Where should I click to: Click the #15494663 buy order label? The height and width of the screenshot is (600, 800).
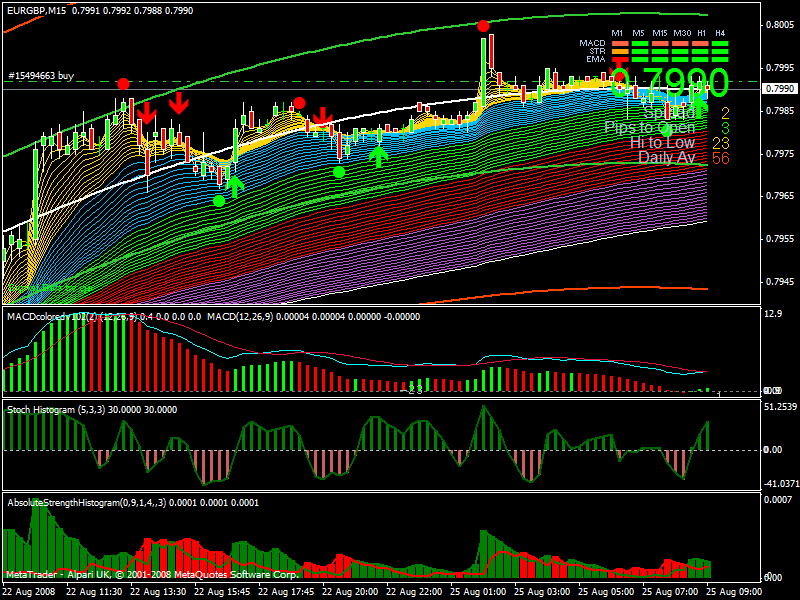coord(40,76)
